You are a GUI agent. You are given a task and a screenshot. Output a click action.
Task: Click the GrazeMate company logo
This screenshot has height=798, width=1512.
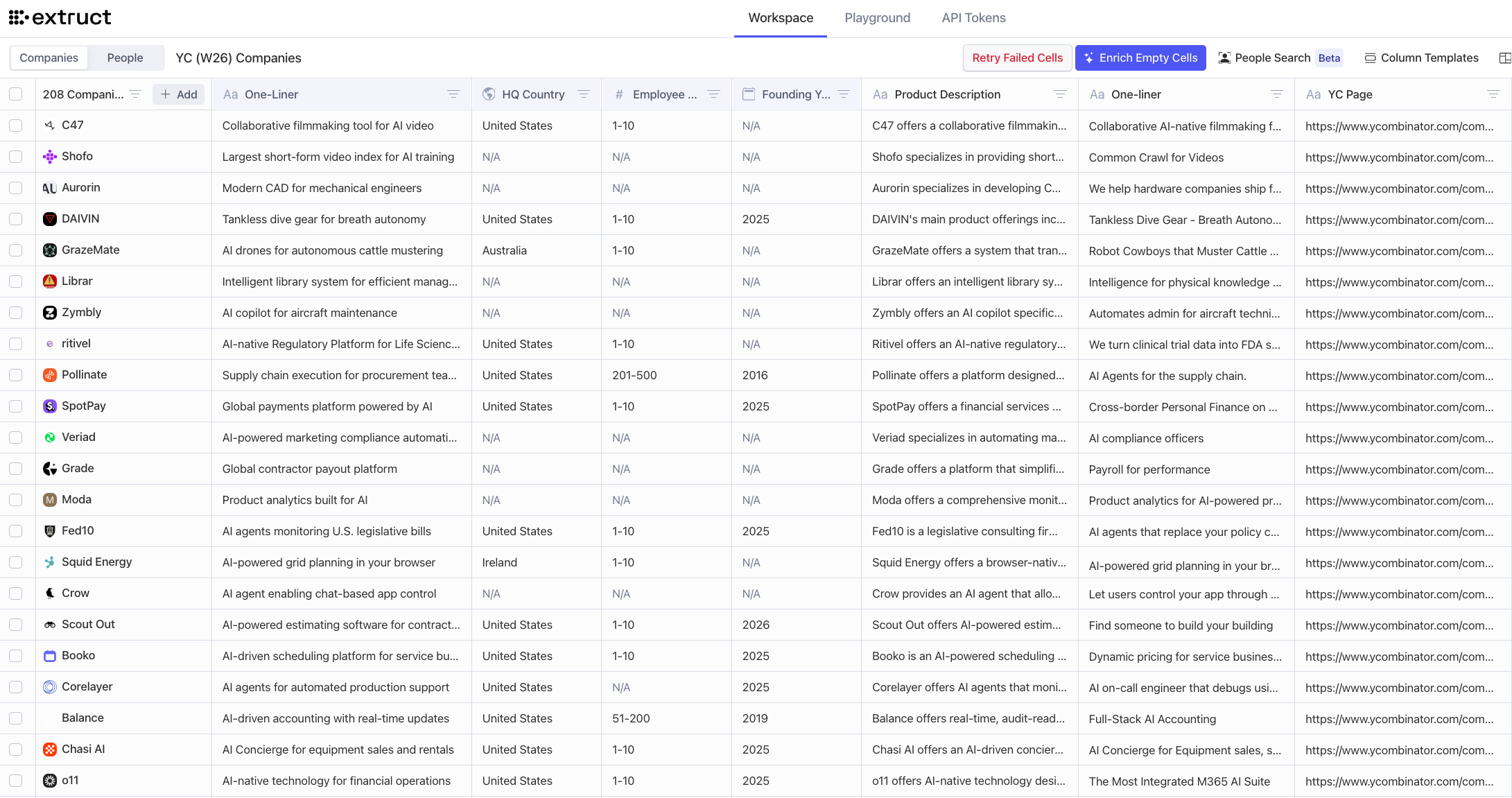tap(49, 250)
